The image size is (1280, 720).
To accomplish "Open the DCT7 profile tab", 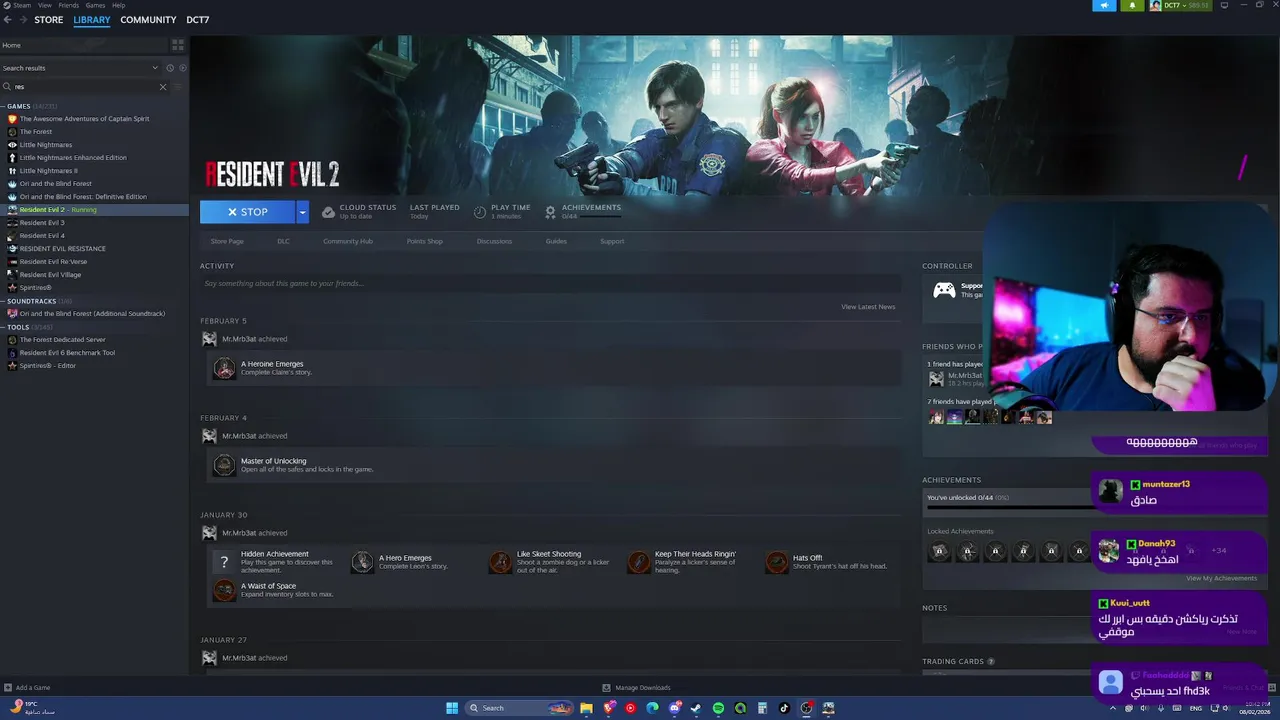I will 198,20.
